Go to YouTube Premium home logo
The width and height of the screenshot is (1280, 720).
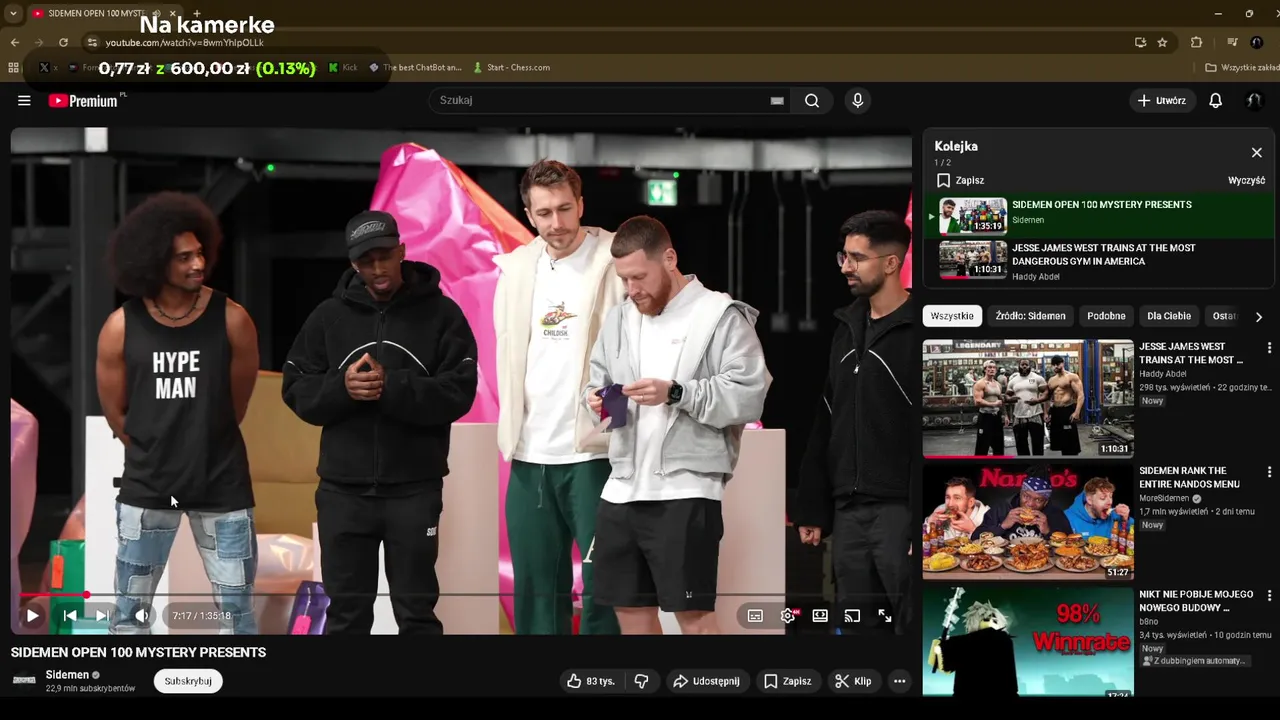[84, 100]
